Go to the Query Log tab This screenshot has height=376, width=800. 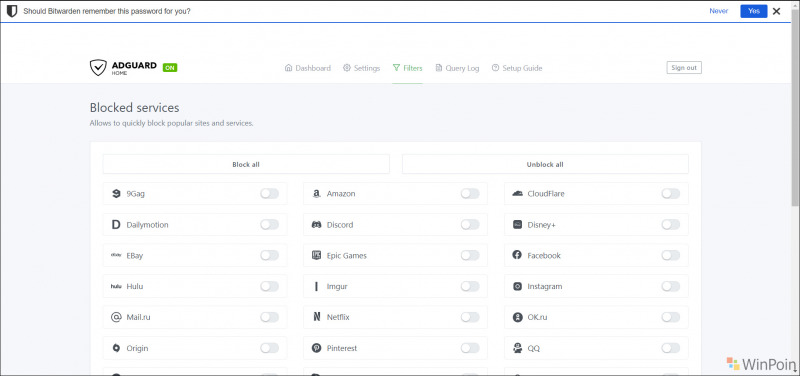click(x=457, y=68)
